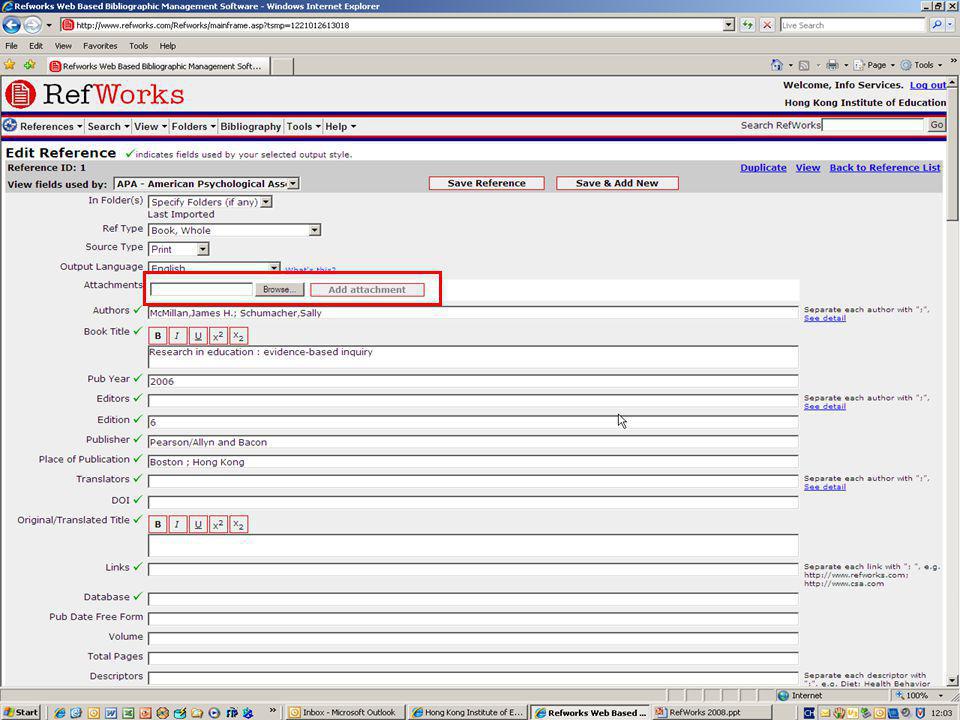Click the Log out link

(x=928, y=85)
